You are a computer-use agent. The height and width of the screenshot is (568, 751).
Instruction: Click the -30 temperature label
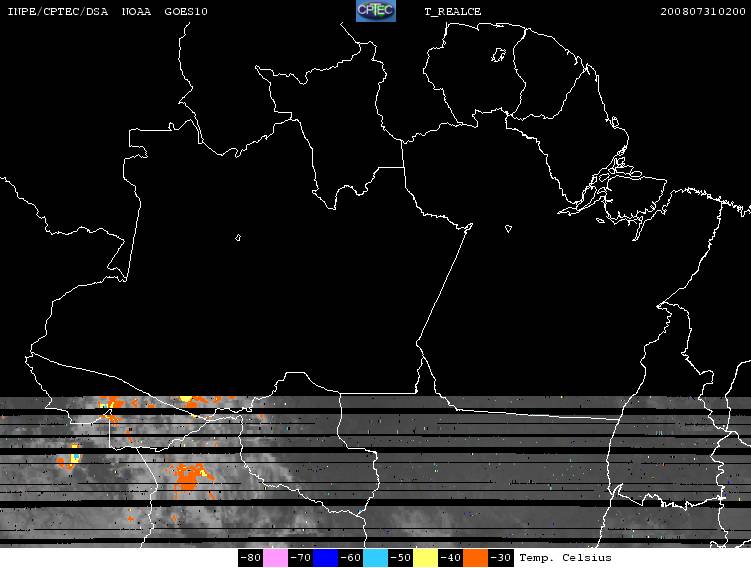[501, 558]
